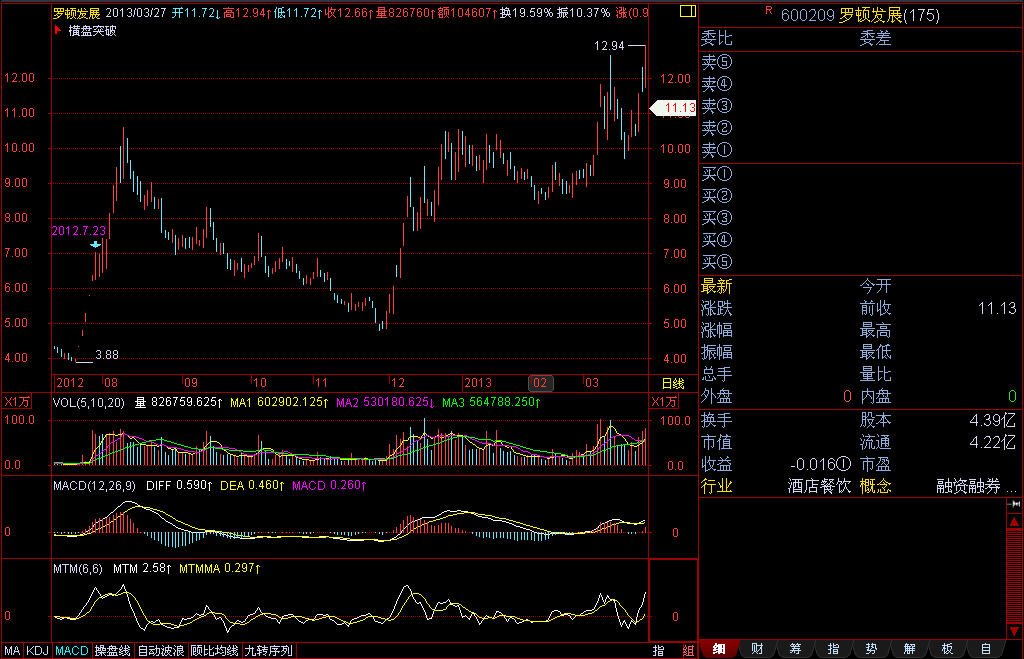Click the 酒店餐饮 industry link
Image resolution: width=1024 pixels, height=659 pixels.
pyautogui.click(x=818, y=486)
